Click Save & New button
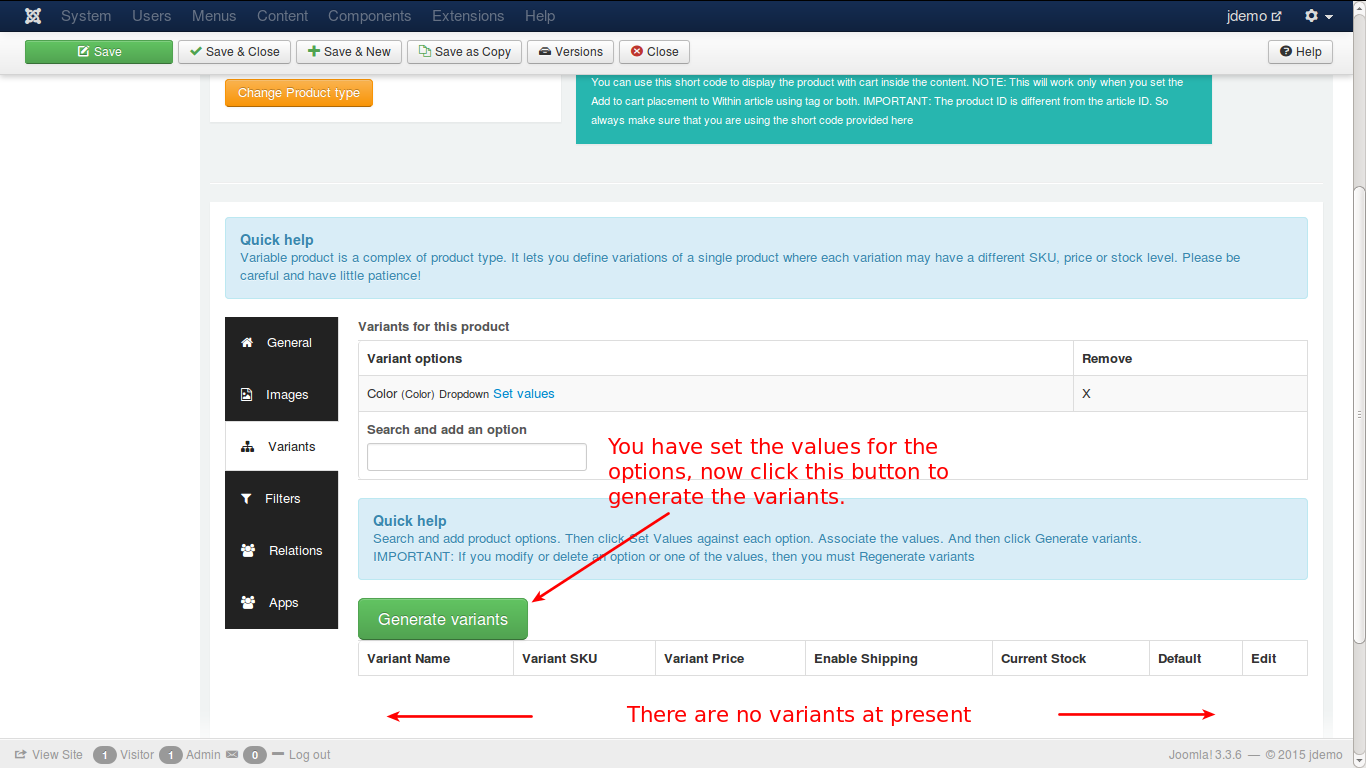The width and height of the screenshot is (1366, 768). [349, 52]
